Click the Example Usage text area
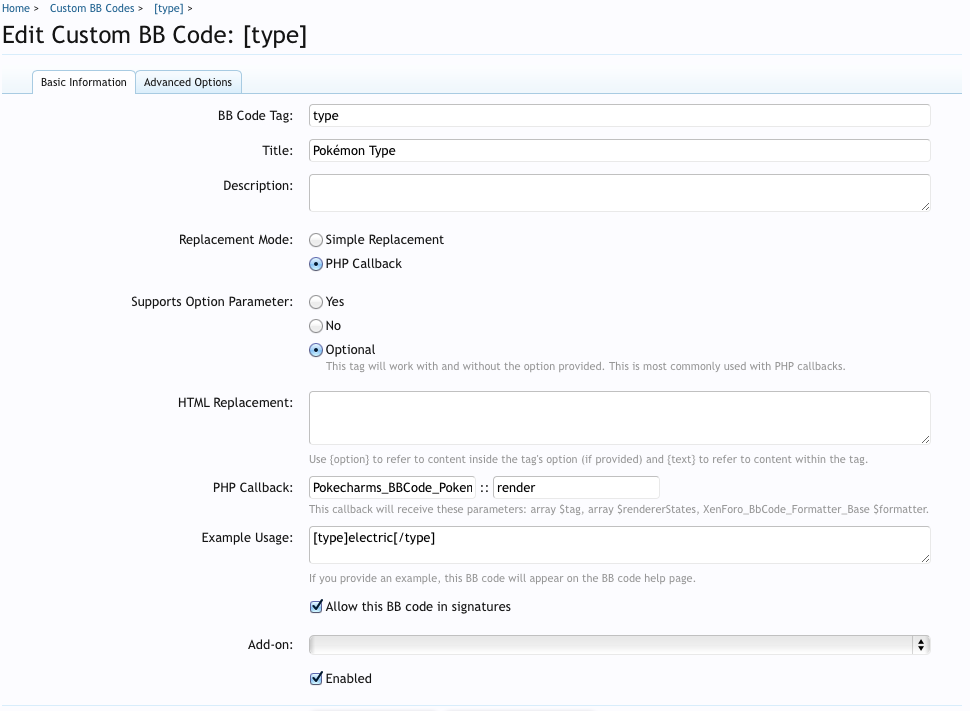 click(619, 545)
